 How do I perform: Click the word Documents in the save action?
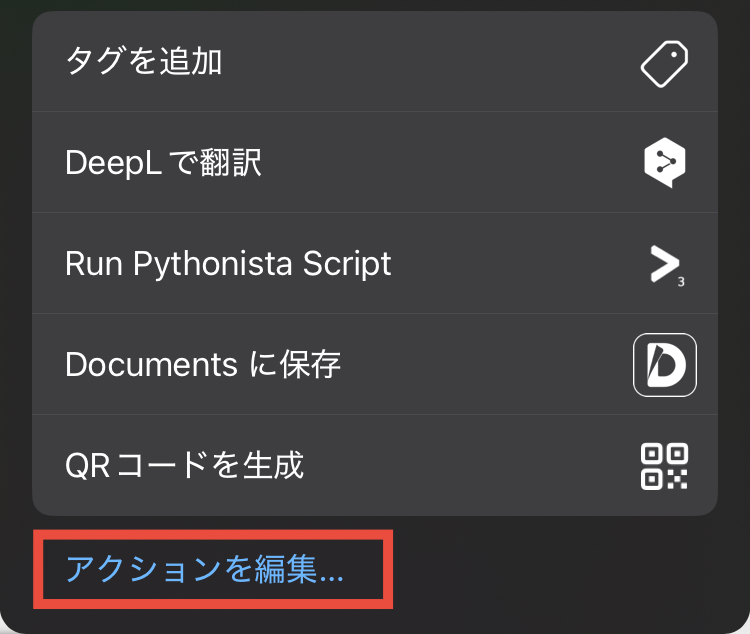pyautogui.click(x=151, y=365)
